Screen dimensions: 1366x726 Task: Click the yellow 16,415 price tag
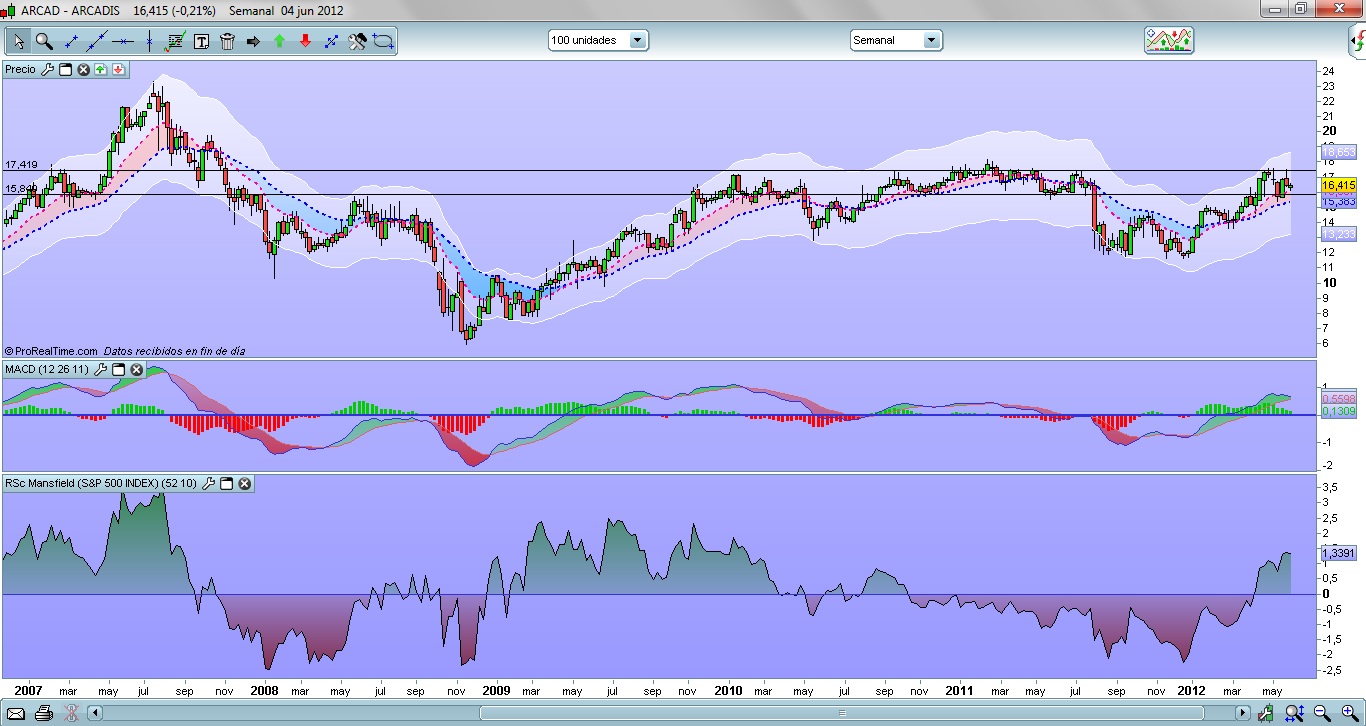click(x=1338, y=185)
